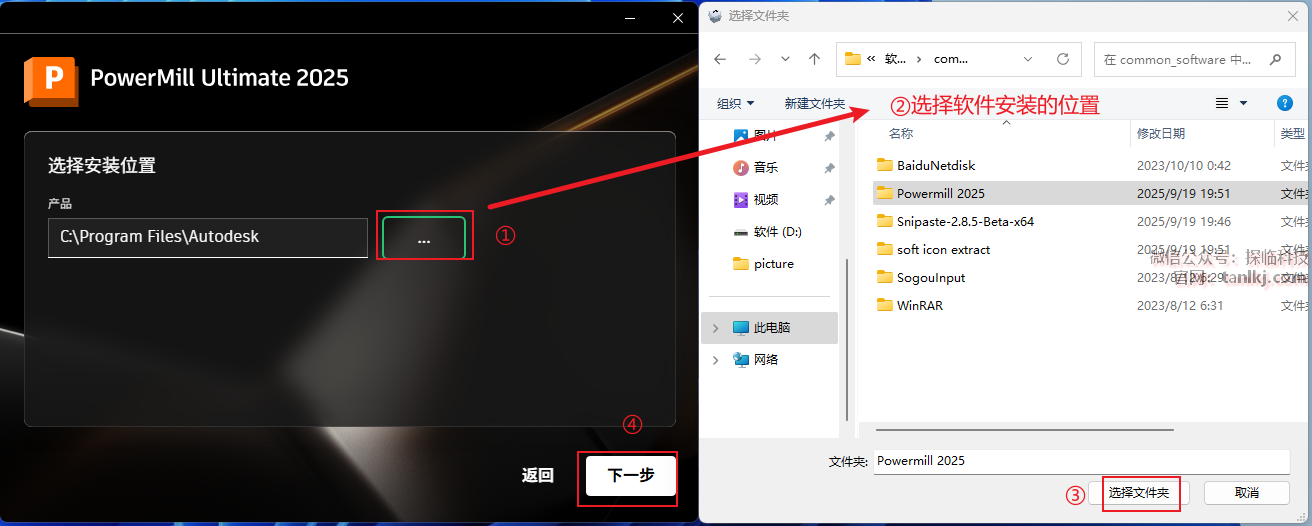
Task: Click the SogouInput folder icon
Action: [x=884, y=277]
